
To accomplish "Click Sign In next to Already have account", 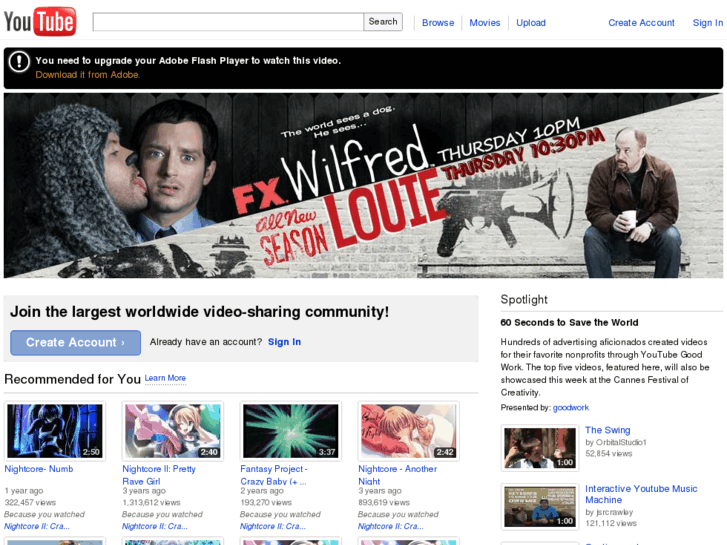I will 284,342.
